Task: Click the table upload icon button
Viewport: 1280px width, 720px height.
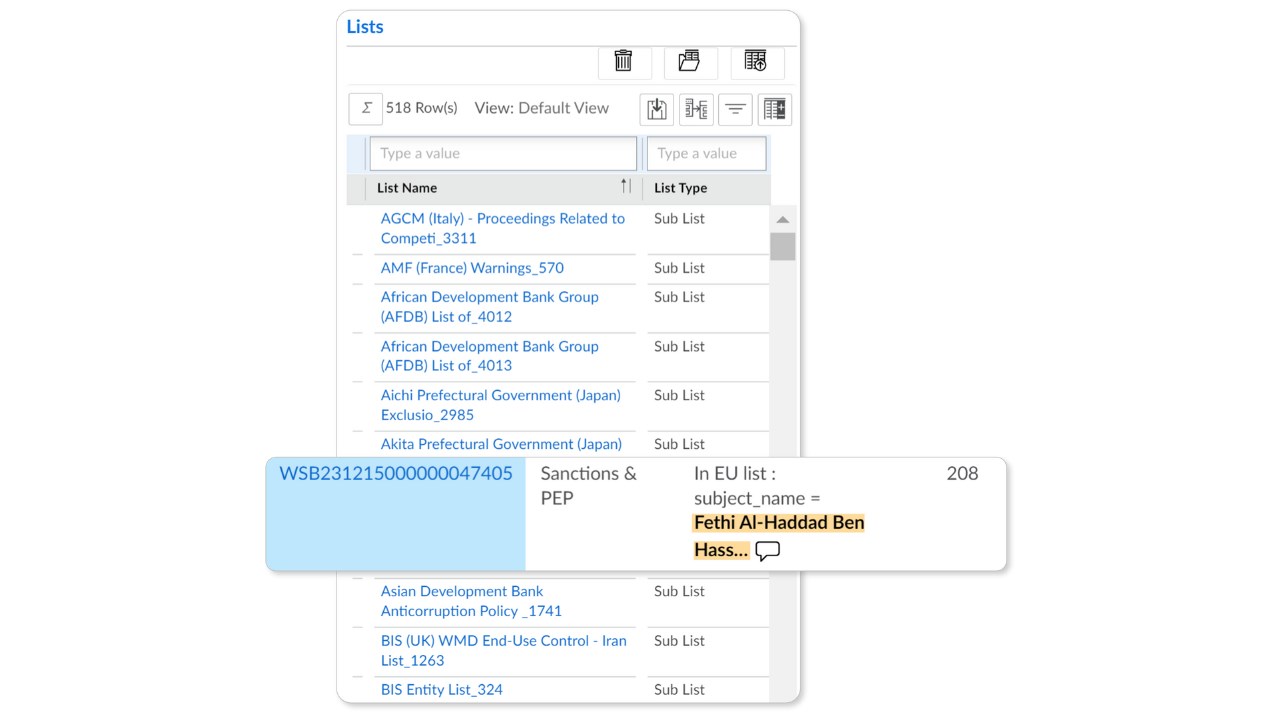Action: (757, 61)
